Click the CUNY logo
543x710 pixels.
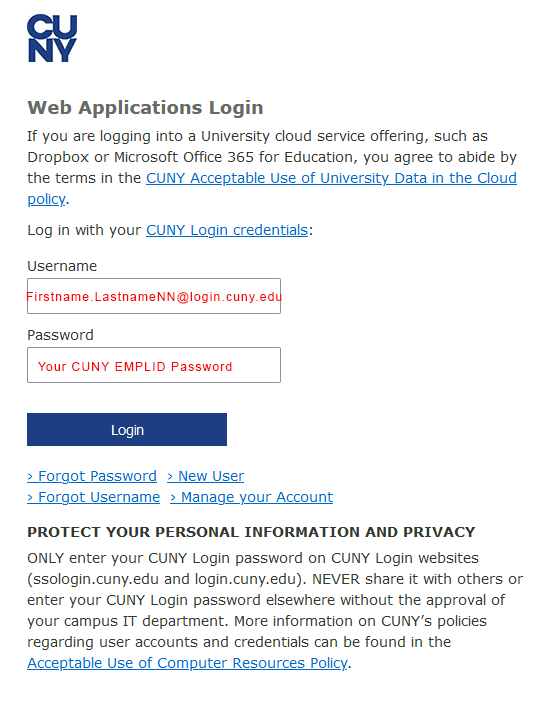click(52, 38)
